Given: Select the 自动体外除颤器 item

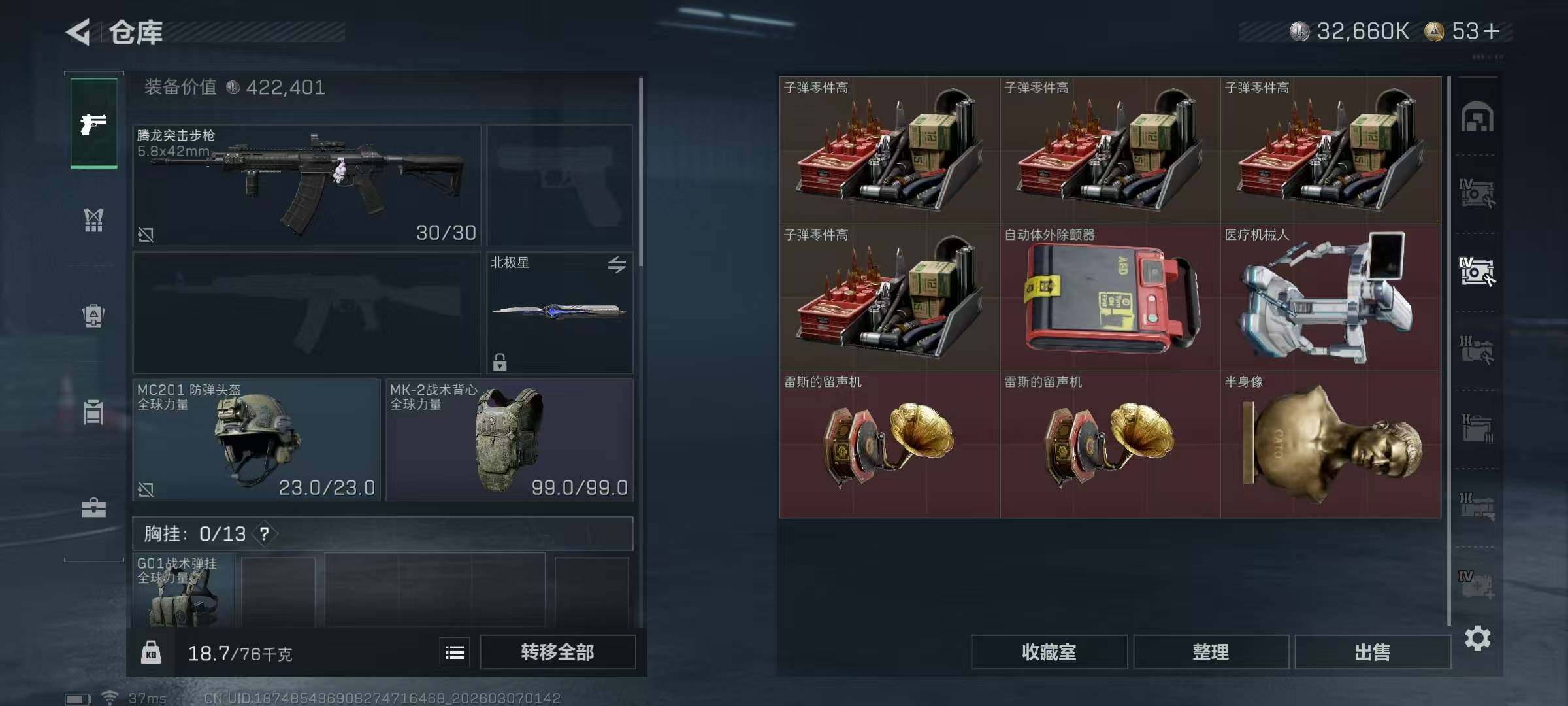Looking at the screenshot, I should click(x=1110, y=297).
